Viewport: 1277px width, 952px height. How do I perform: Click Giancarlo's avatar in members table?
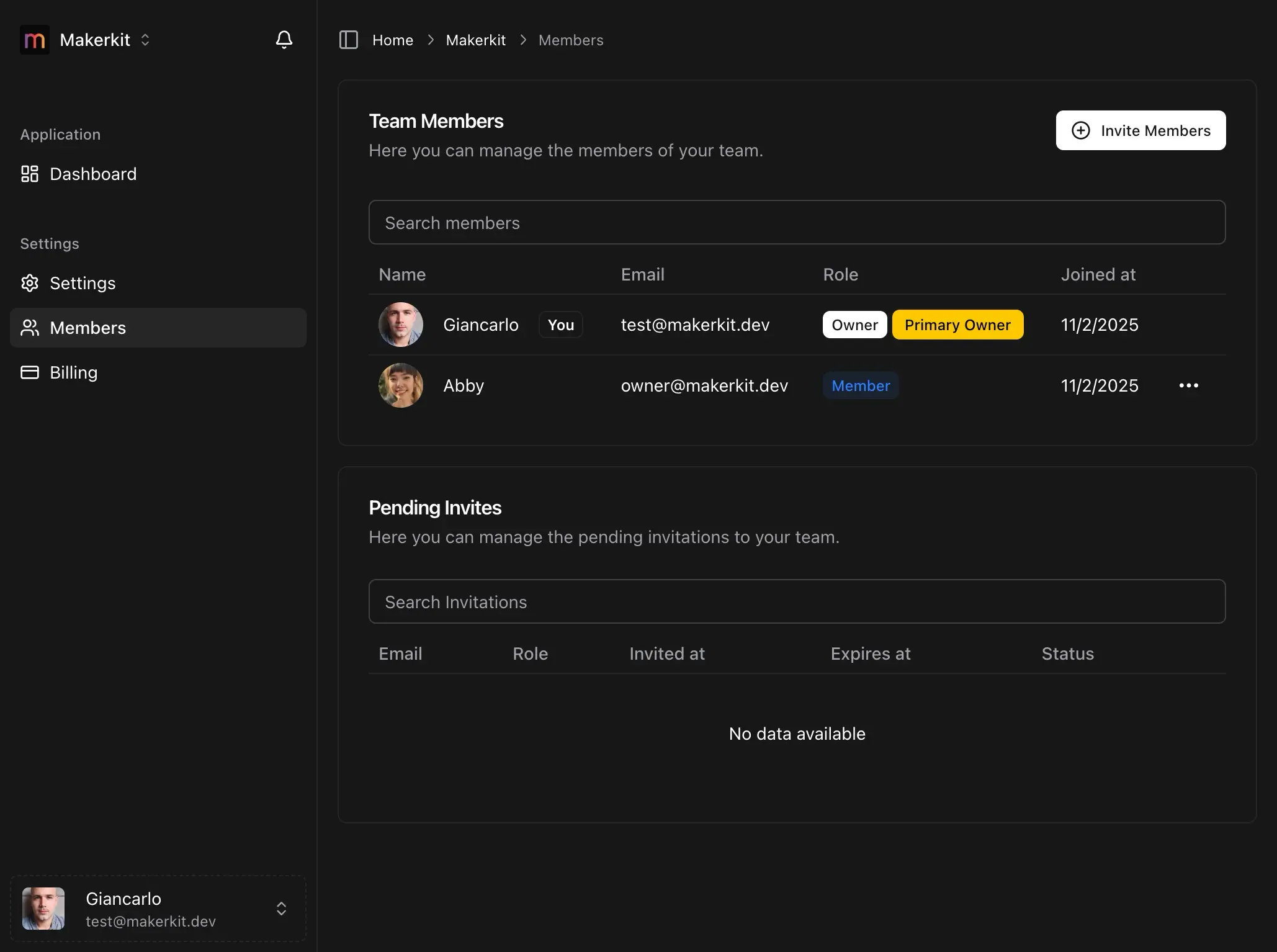pos(401,325)
